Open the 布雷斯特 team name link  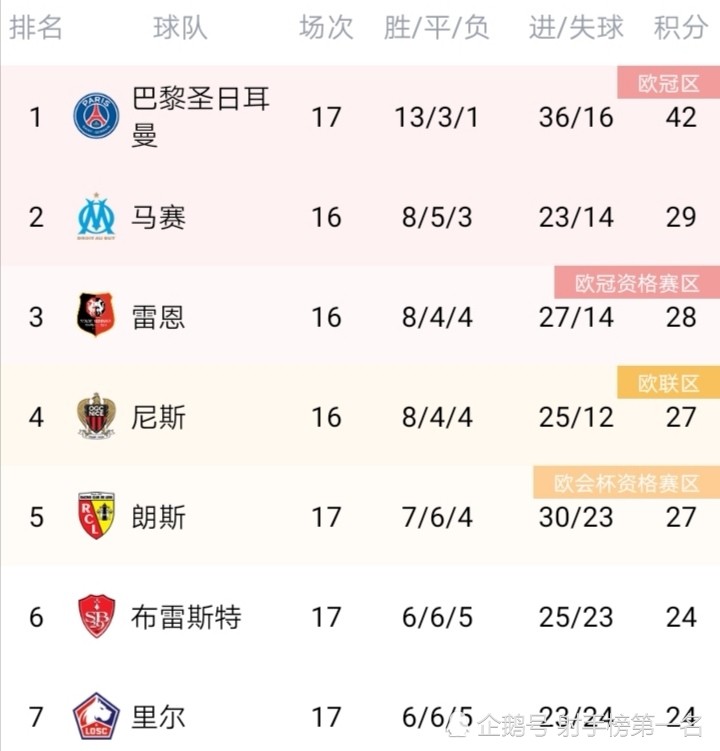[186, 617]
